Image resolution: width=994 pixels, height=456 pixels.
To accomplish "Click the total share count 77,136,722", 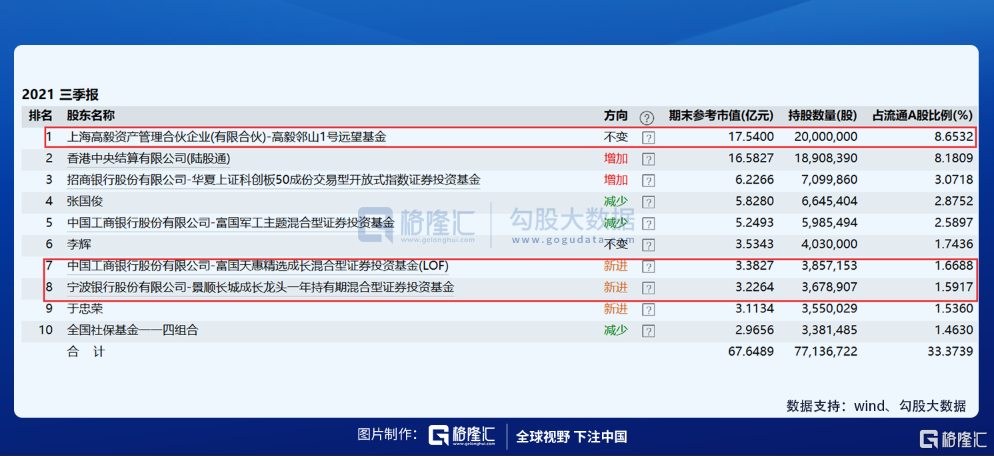I will click(825, 352).
